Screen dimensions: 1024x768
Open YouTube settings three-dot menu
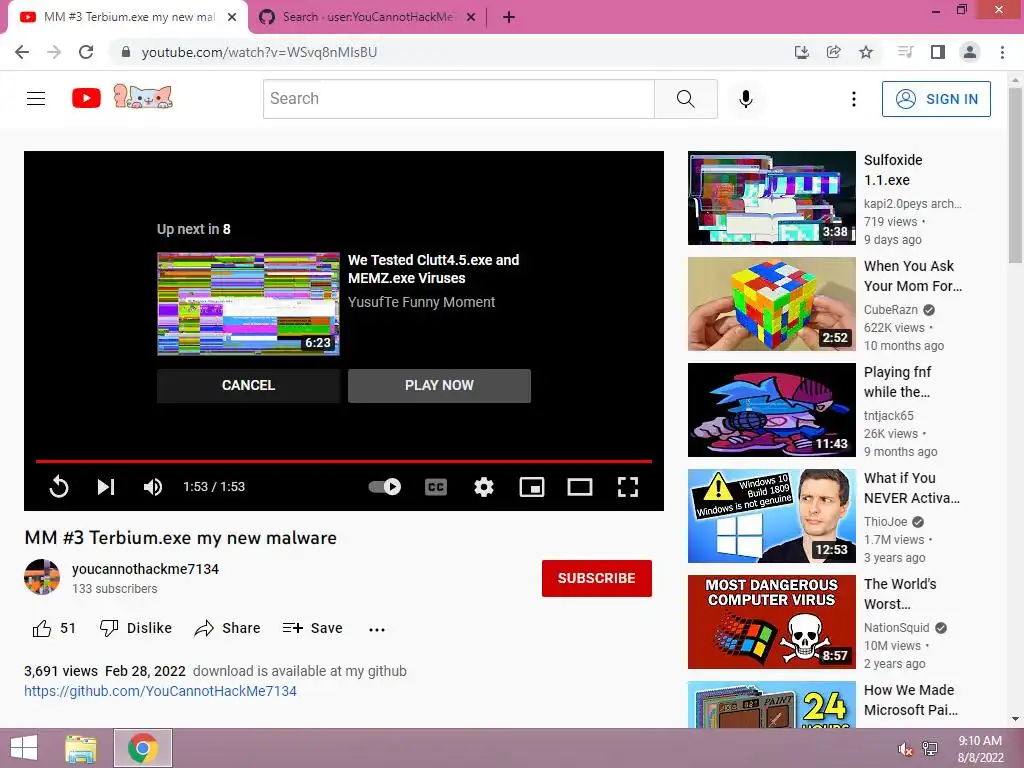click(854, 99)
